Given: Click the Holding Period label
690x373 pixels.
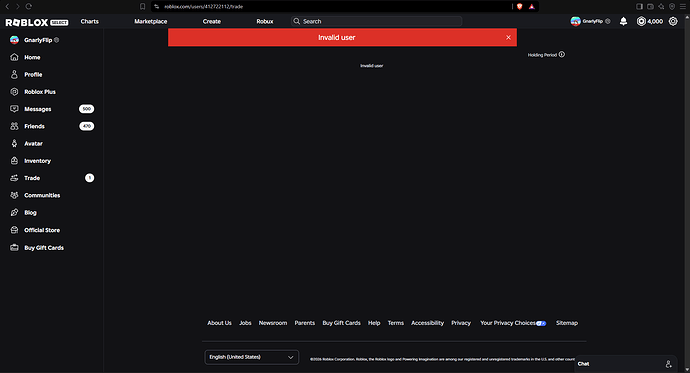Looking at the screenshot, I should click(542, 55).
